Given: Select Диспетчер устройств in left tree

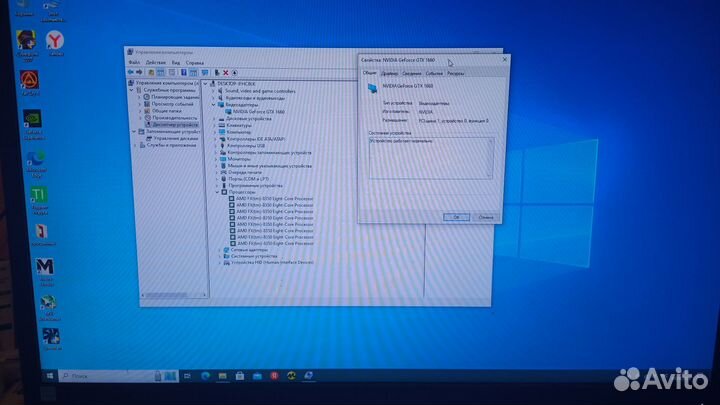Looking at the screenshot, I should click(x=174, y=124).
